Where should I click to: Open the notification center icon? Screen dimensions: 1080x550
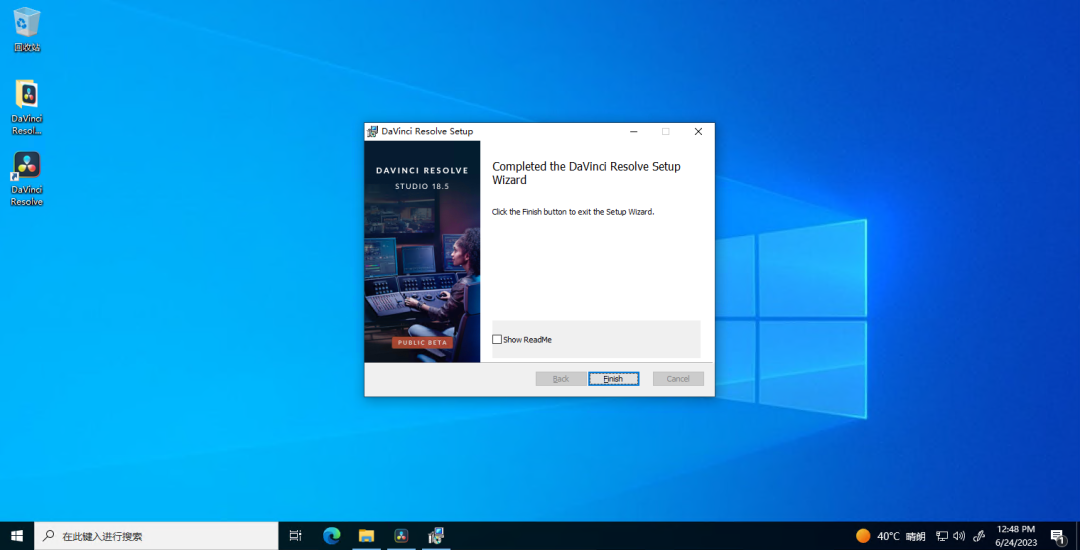point(1057,536)
